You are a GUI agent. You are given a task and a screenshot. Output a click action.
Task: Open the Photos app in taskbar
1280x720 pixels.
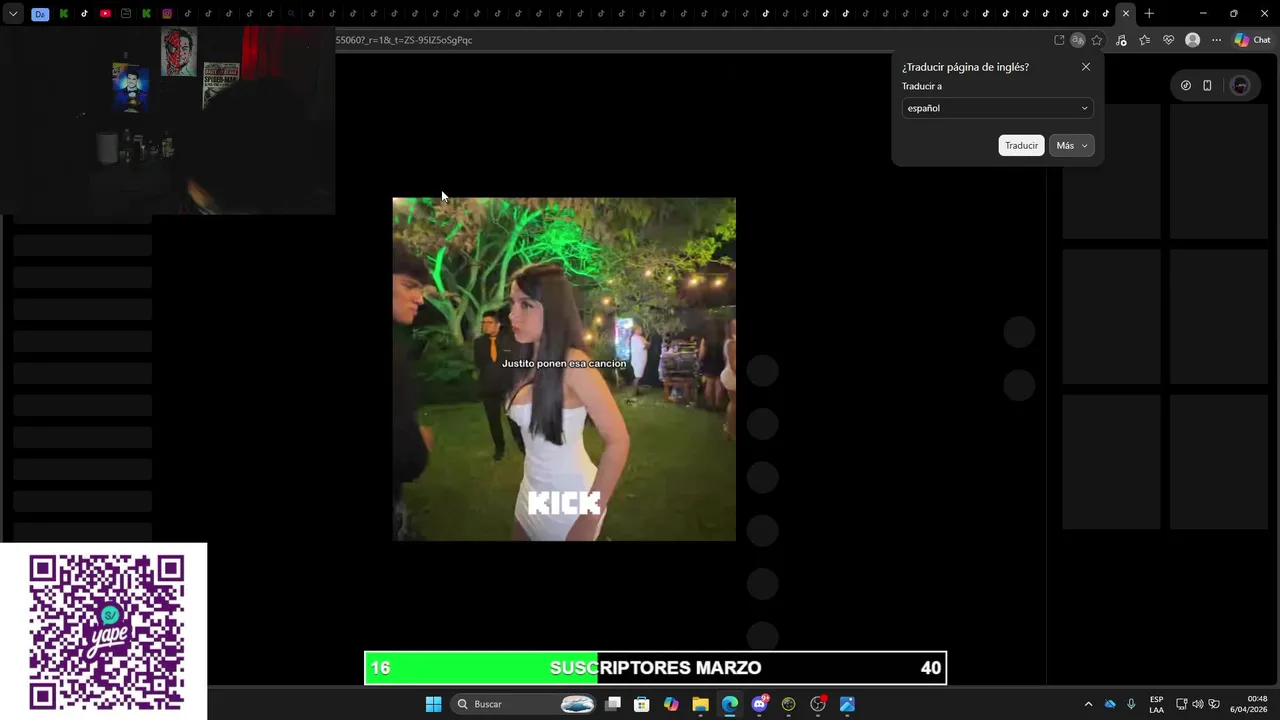click(x=847, y=704)
